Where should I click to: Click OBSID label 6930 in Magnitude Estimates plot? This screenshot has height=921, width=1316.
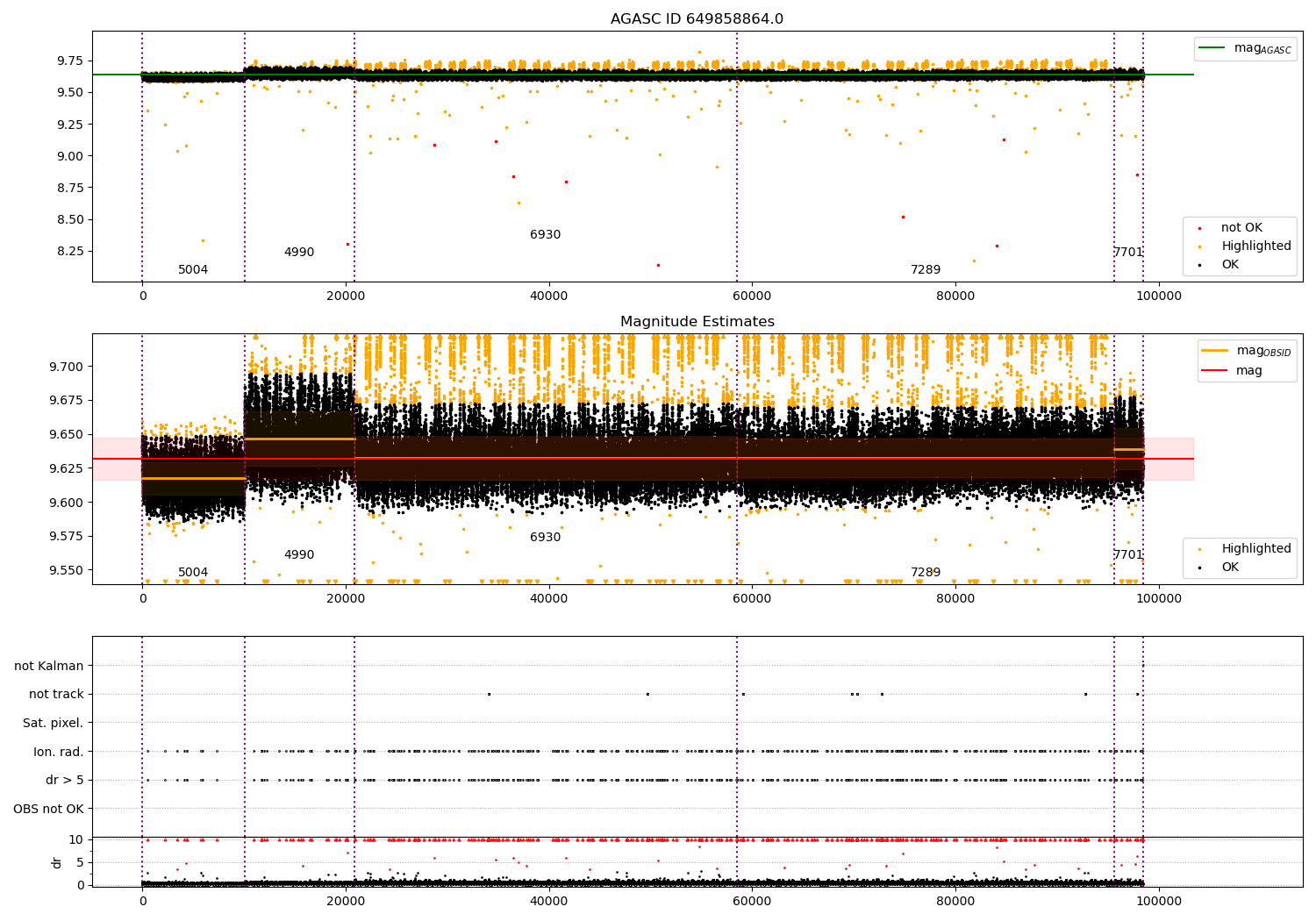[546, 538]
